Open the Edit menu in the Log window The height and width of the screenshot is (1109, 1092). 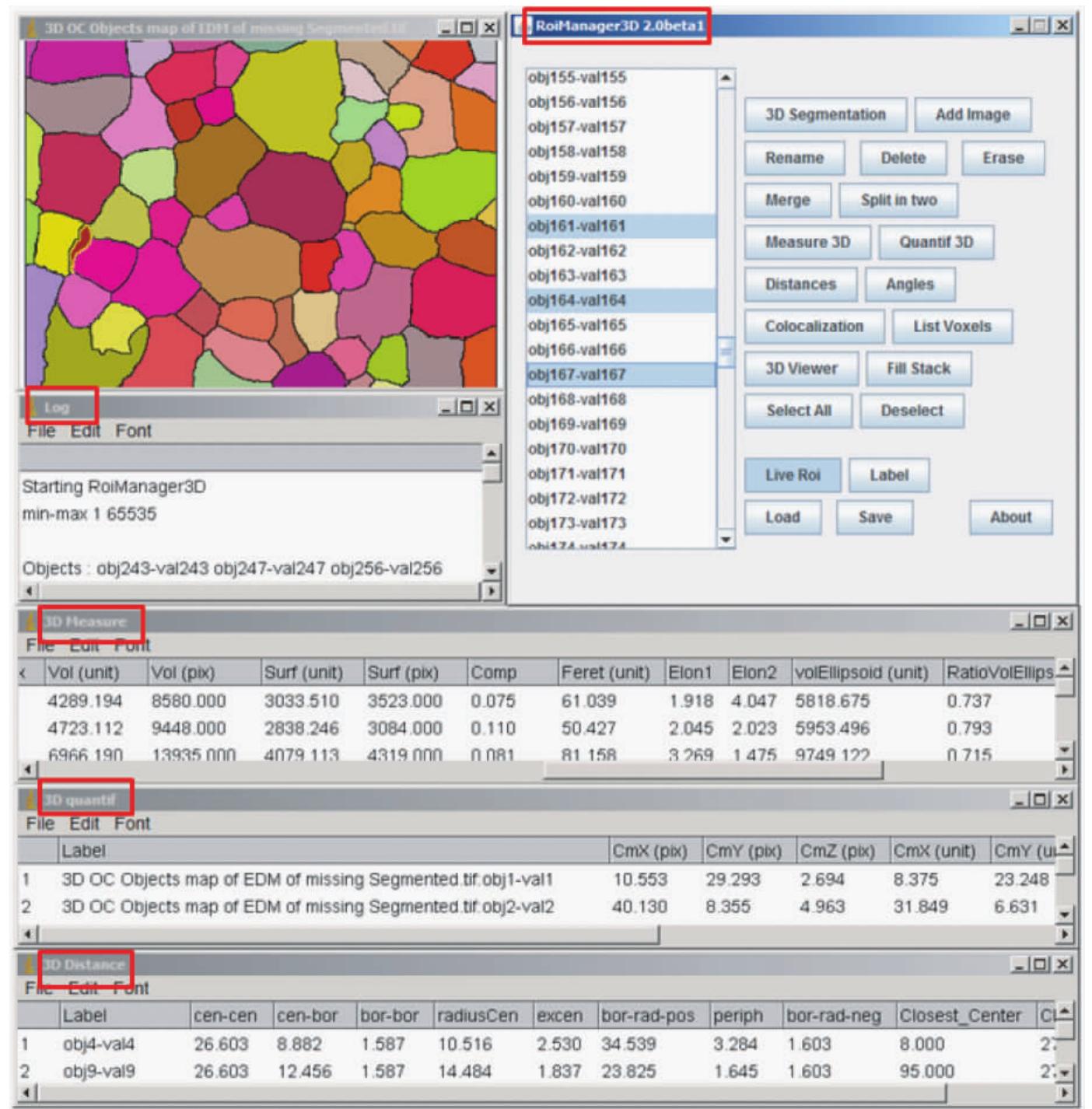click(x=85, y=431)
